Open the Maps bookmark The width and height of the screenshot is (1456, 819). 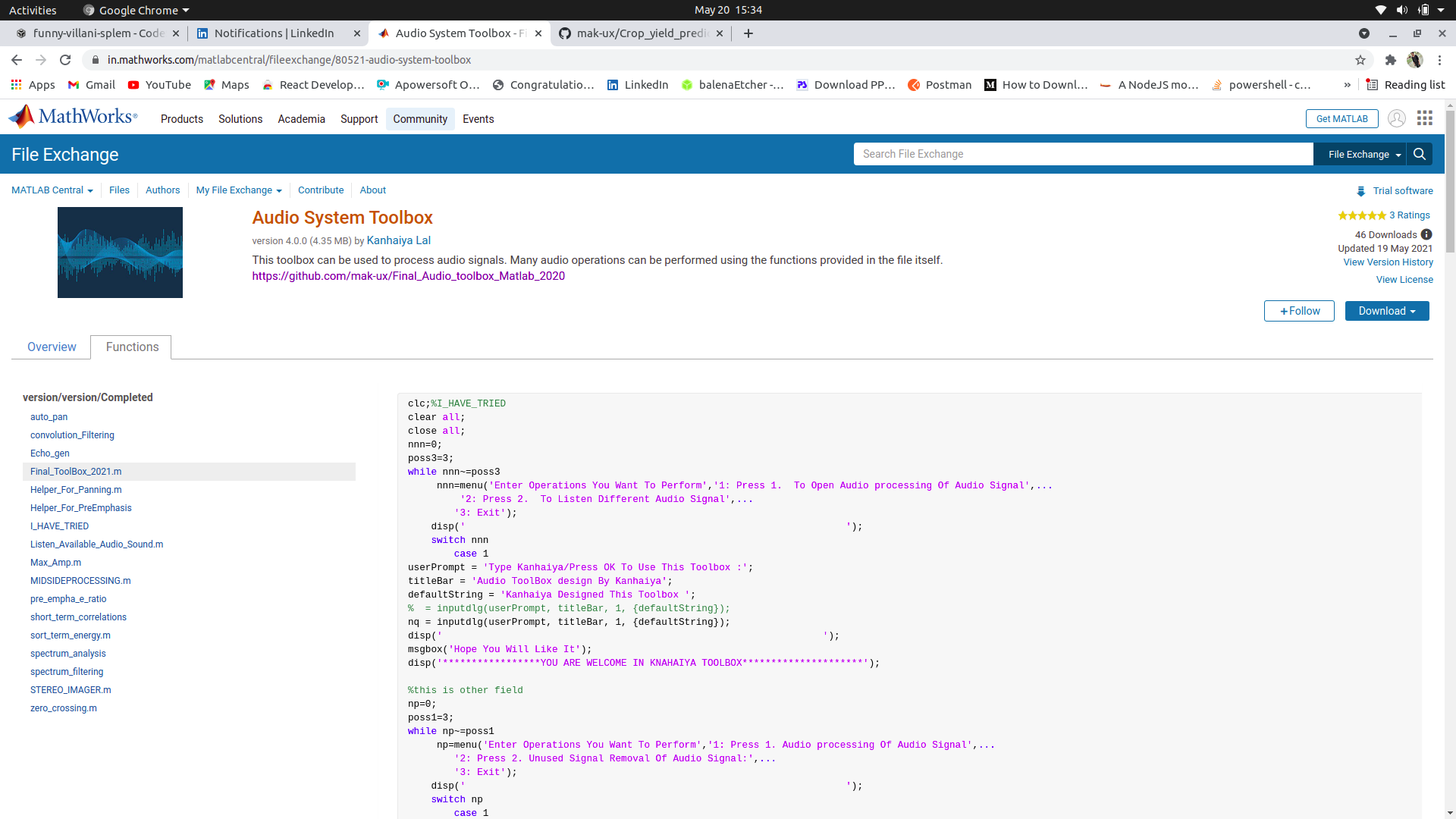coord(226,85)
